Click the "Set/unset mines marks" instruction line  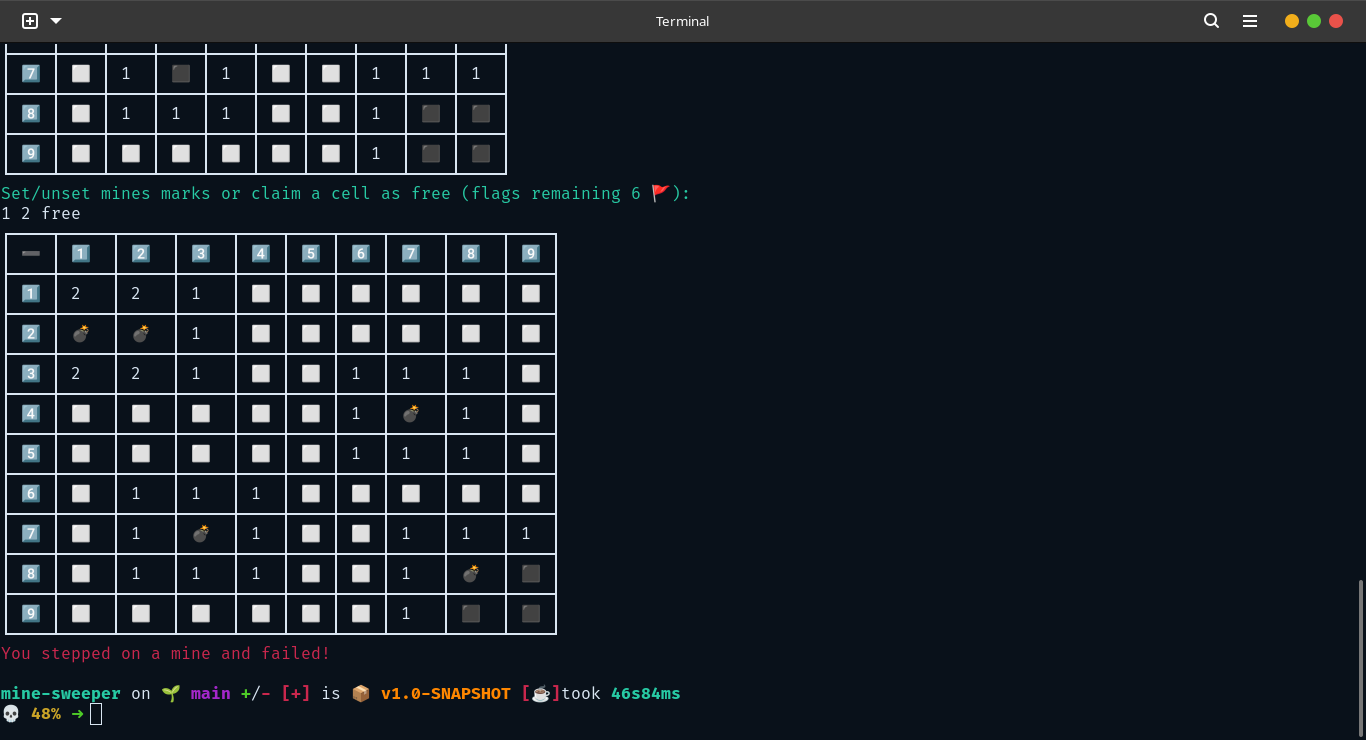tap(346, 193)
